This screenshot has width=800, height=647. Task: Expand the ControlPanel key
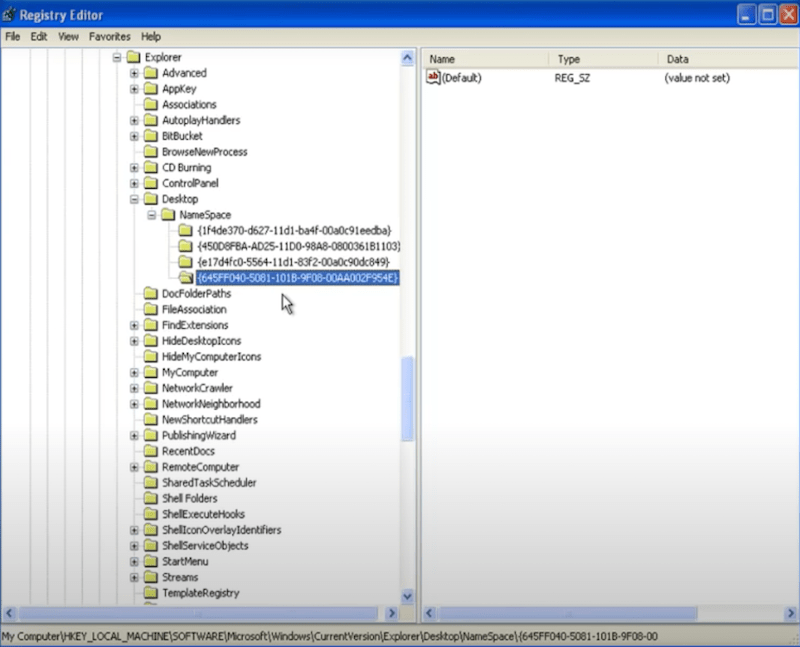(134, 183)
